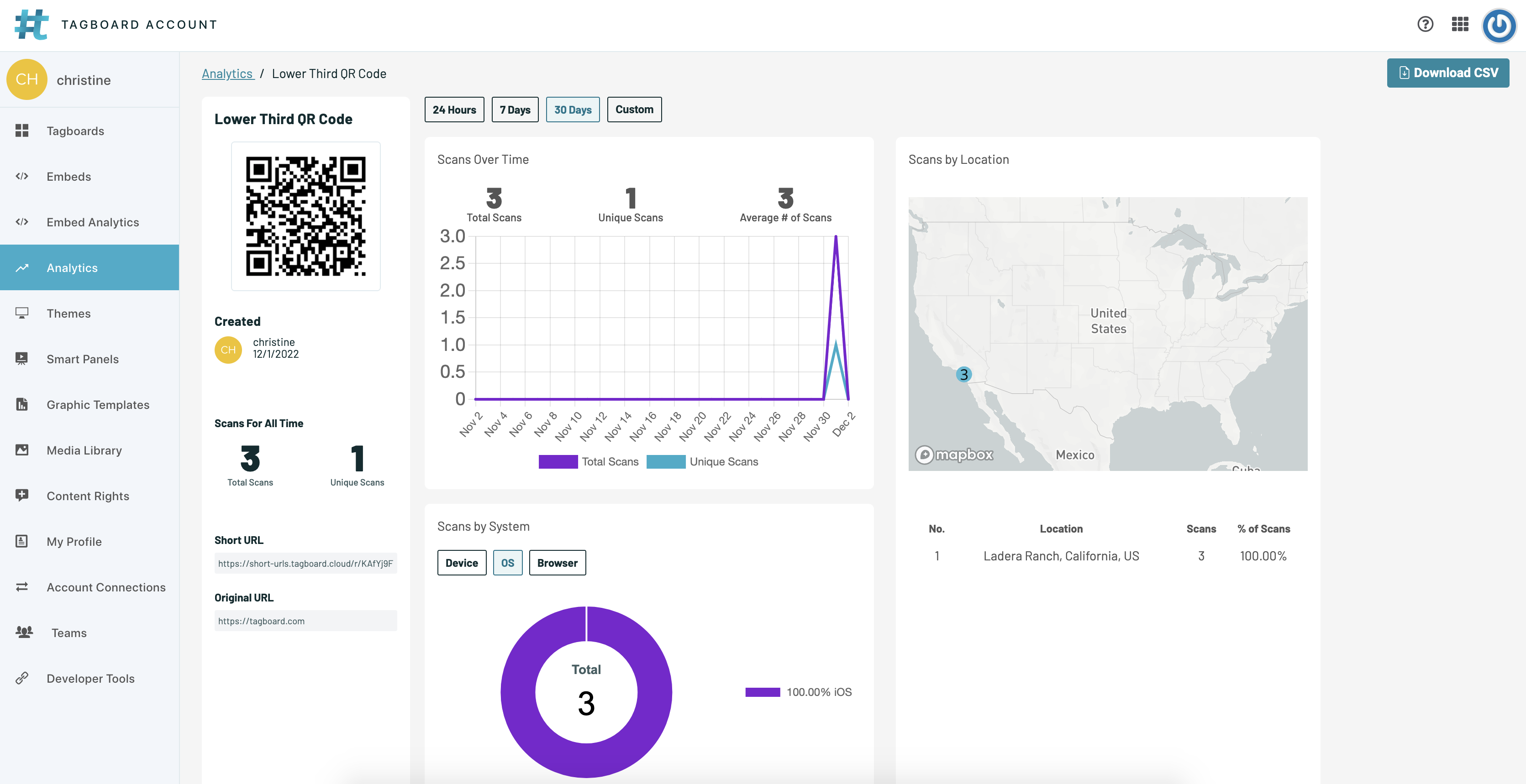Image resolution: width=1526 pixels, height=784 pixels.
Task: Open Tagboards in the sidebar
Action: [89, 131]
